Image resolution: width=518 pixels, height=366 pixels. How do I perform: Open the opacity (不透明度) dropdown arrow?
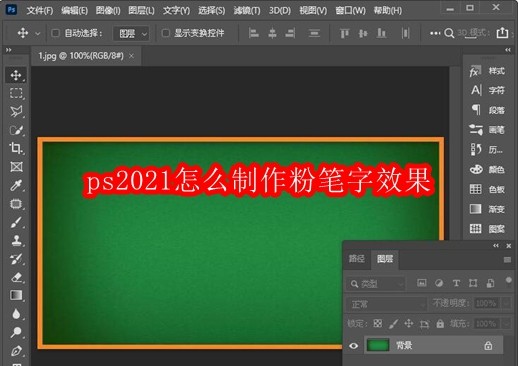coord(507,303)
